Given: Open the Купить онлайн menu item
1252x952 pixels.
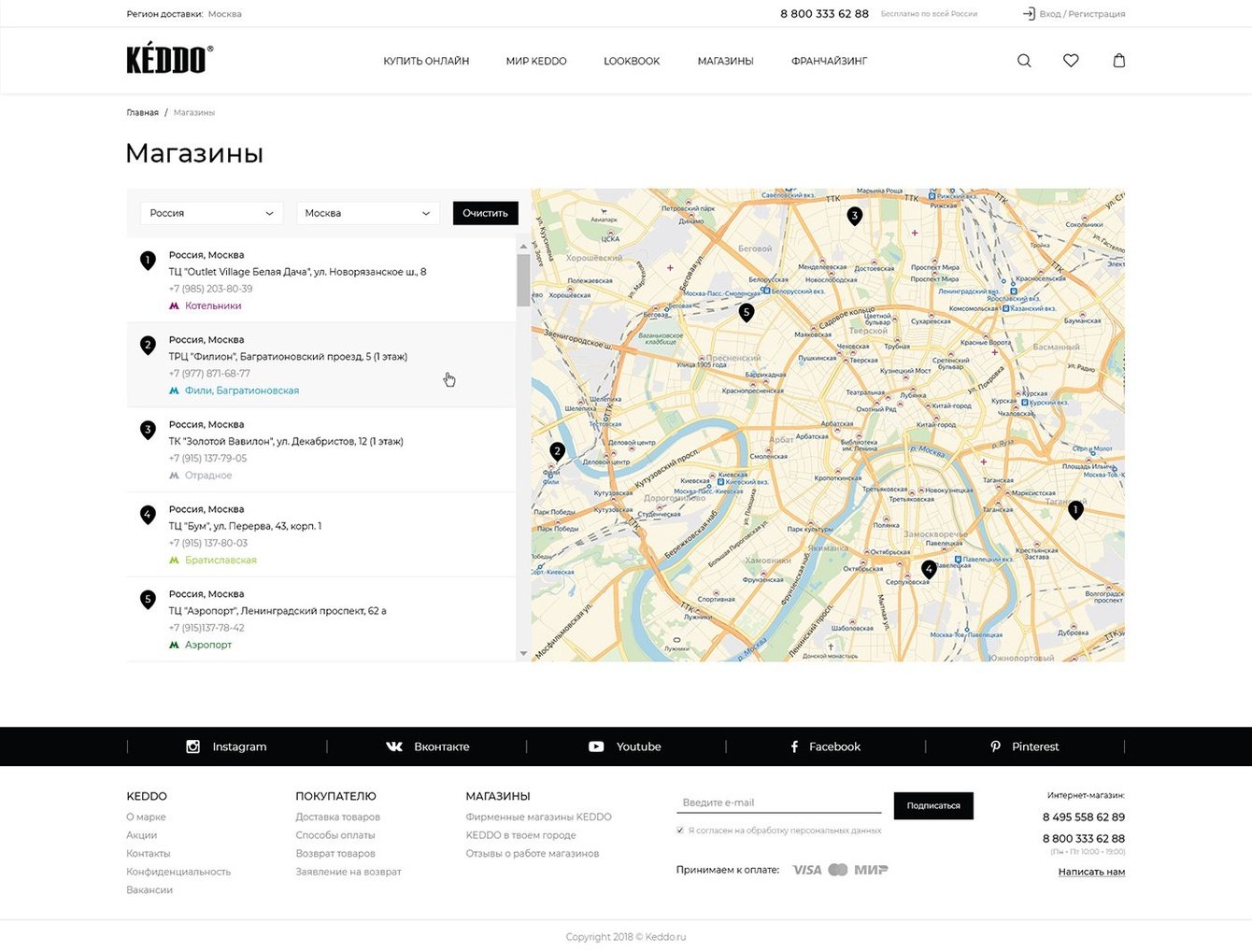Looking at the screenshot, I should [x=426, y=61].
